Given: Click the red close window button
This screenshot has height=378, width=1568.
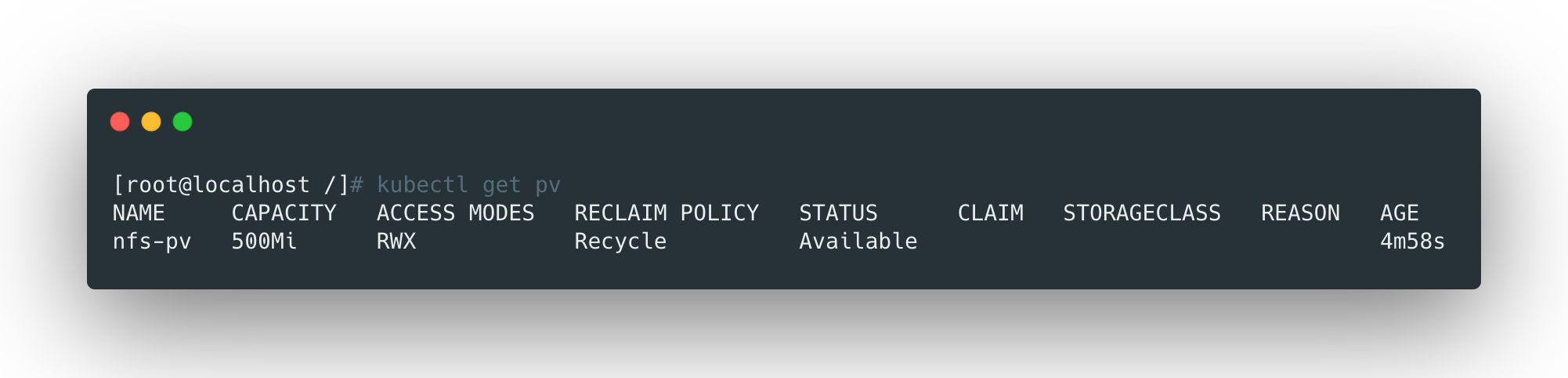Looking at the screenshot, I should click(120, 122).
